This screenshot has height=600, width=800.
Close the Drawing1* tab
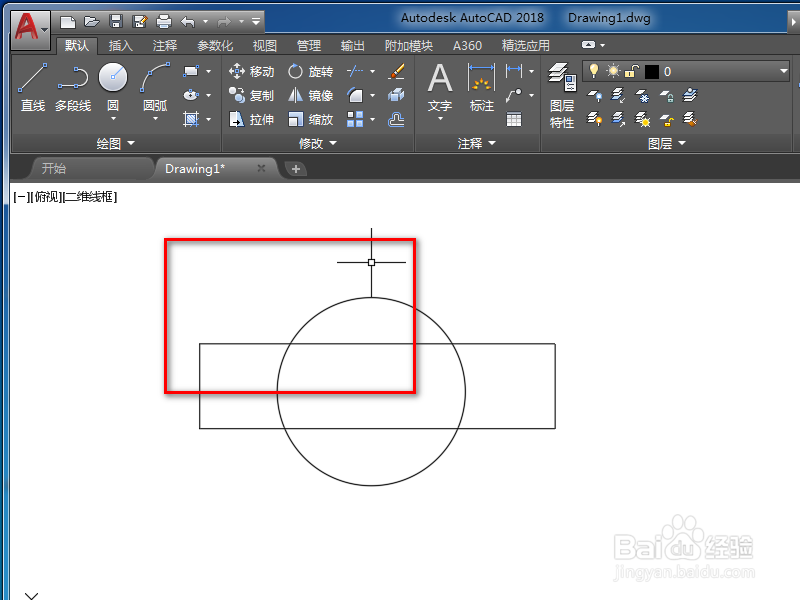[x=261, y=168]
